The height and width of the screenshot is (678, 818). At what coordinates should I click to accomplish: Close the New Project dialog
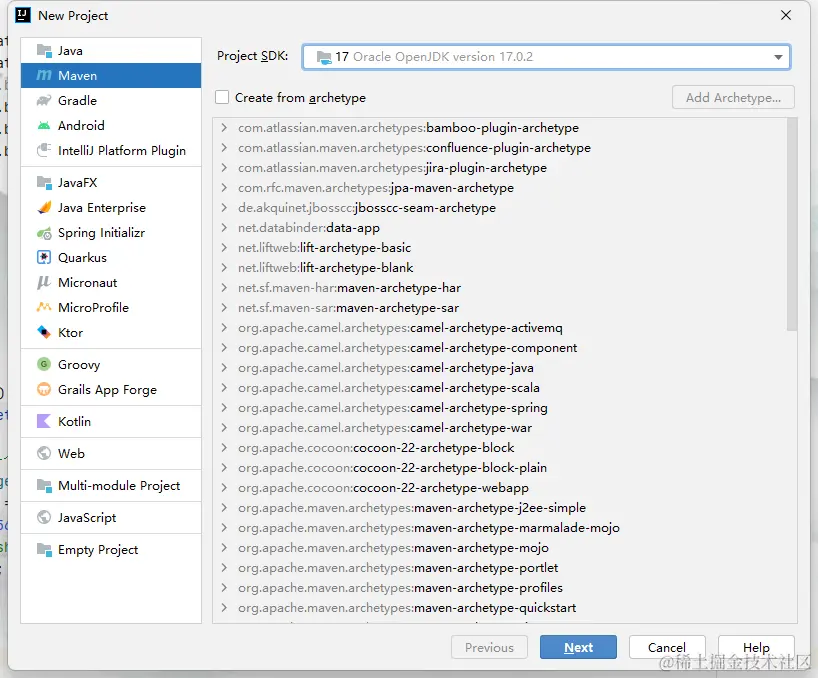pos(786,15)
